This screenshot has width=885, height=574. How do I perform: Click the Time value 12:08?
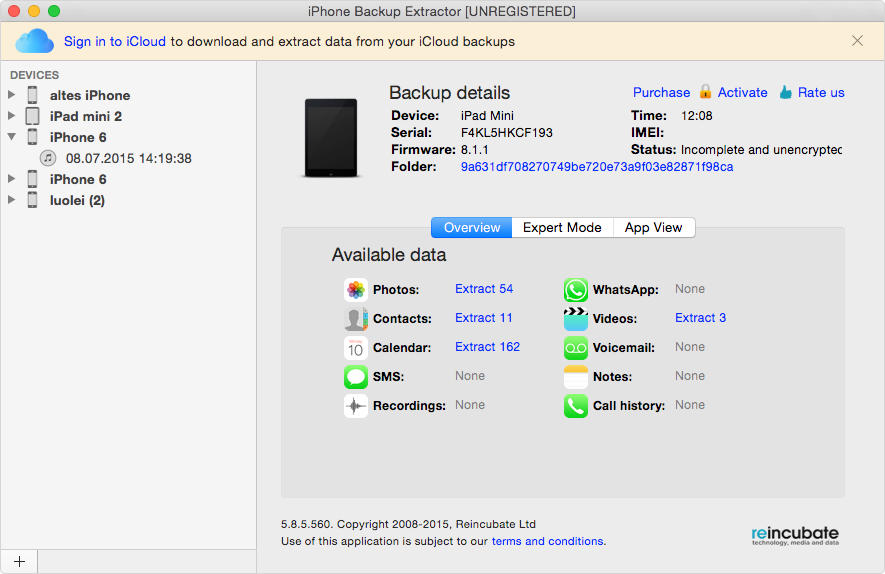click(696, 116)
